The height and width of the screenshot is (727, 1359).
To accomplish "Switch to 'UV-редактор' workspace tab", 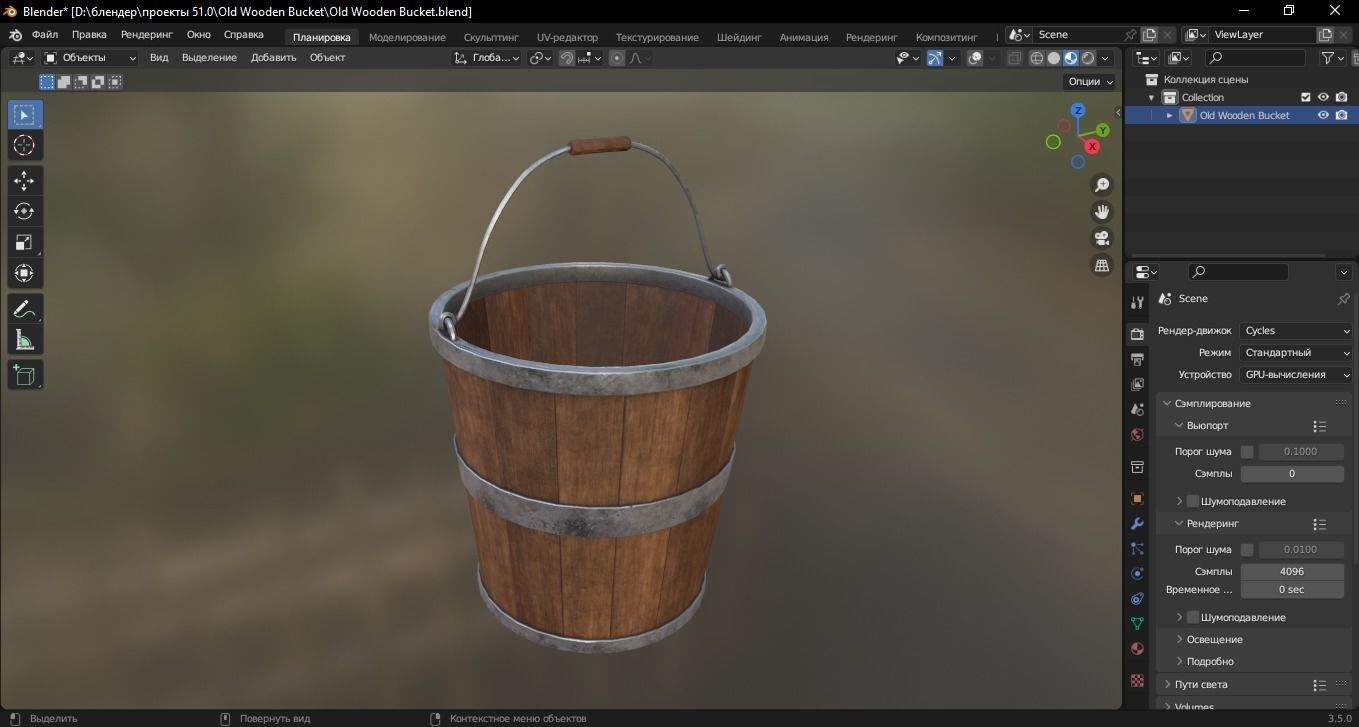I will pos(567,37).
